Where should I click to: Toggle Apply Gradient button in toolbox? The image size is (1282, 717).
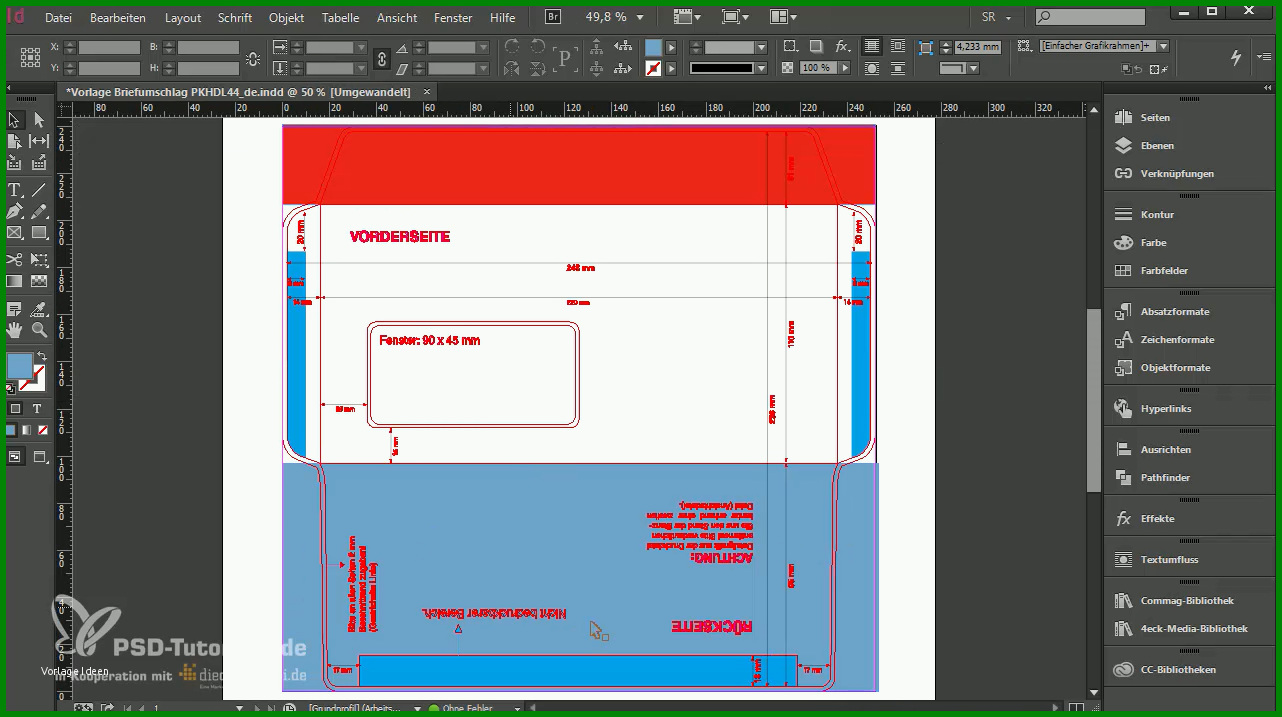[25, 430]
